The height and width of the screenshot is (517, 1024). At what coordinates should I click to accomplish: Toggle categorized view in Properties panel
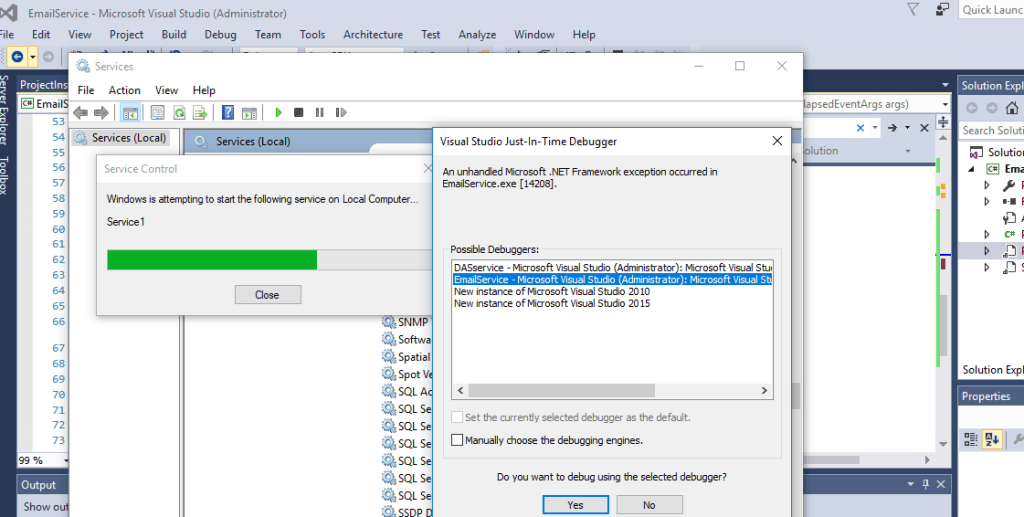coord(971,438)
